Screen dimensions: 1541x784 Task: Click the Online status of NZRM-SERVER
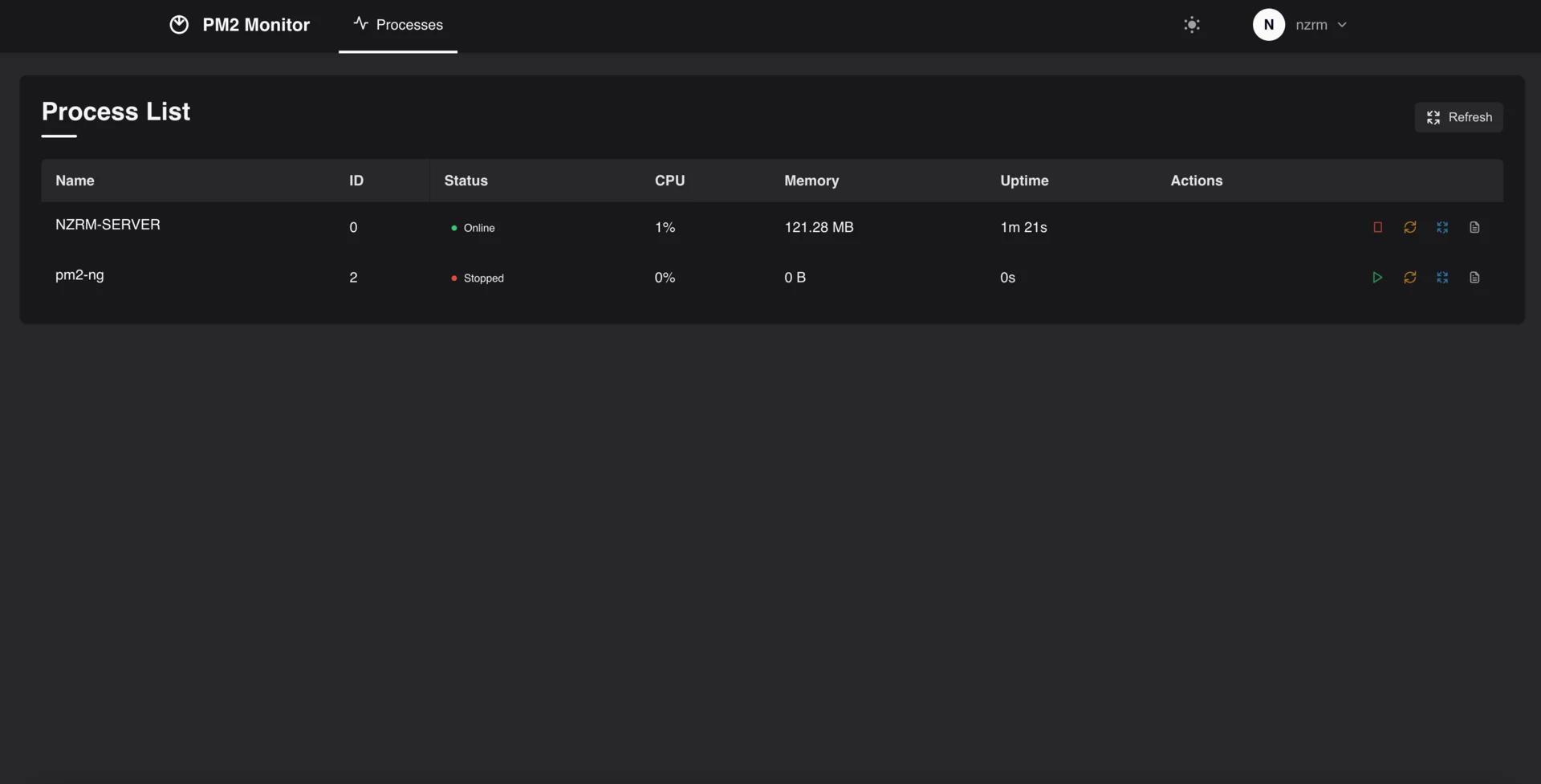tap(473, 228)
